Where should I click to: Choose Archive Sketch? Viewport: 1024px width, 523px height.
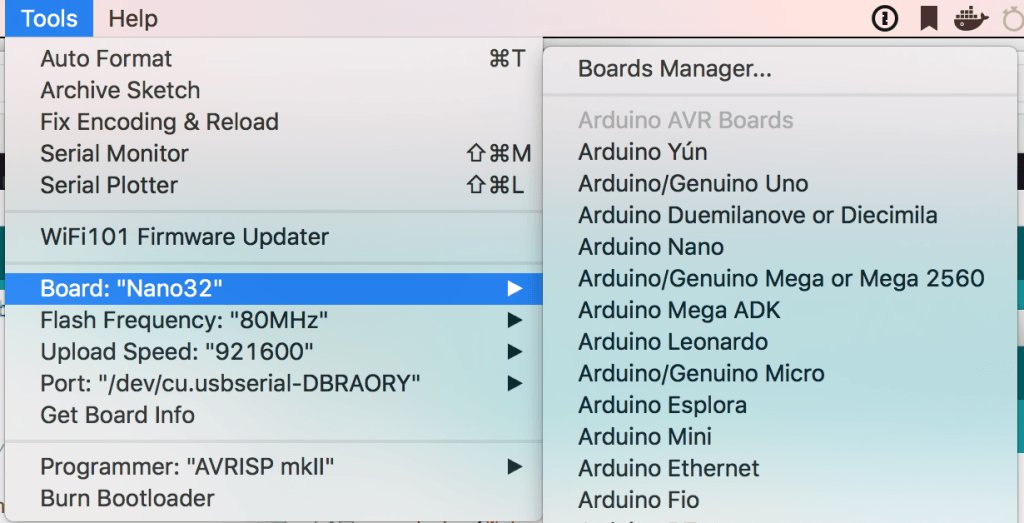point(274,90)
